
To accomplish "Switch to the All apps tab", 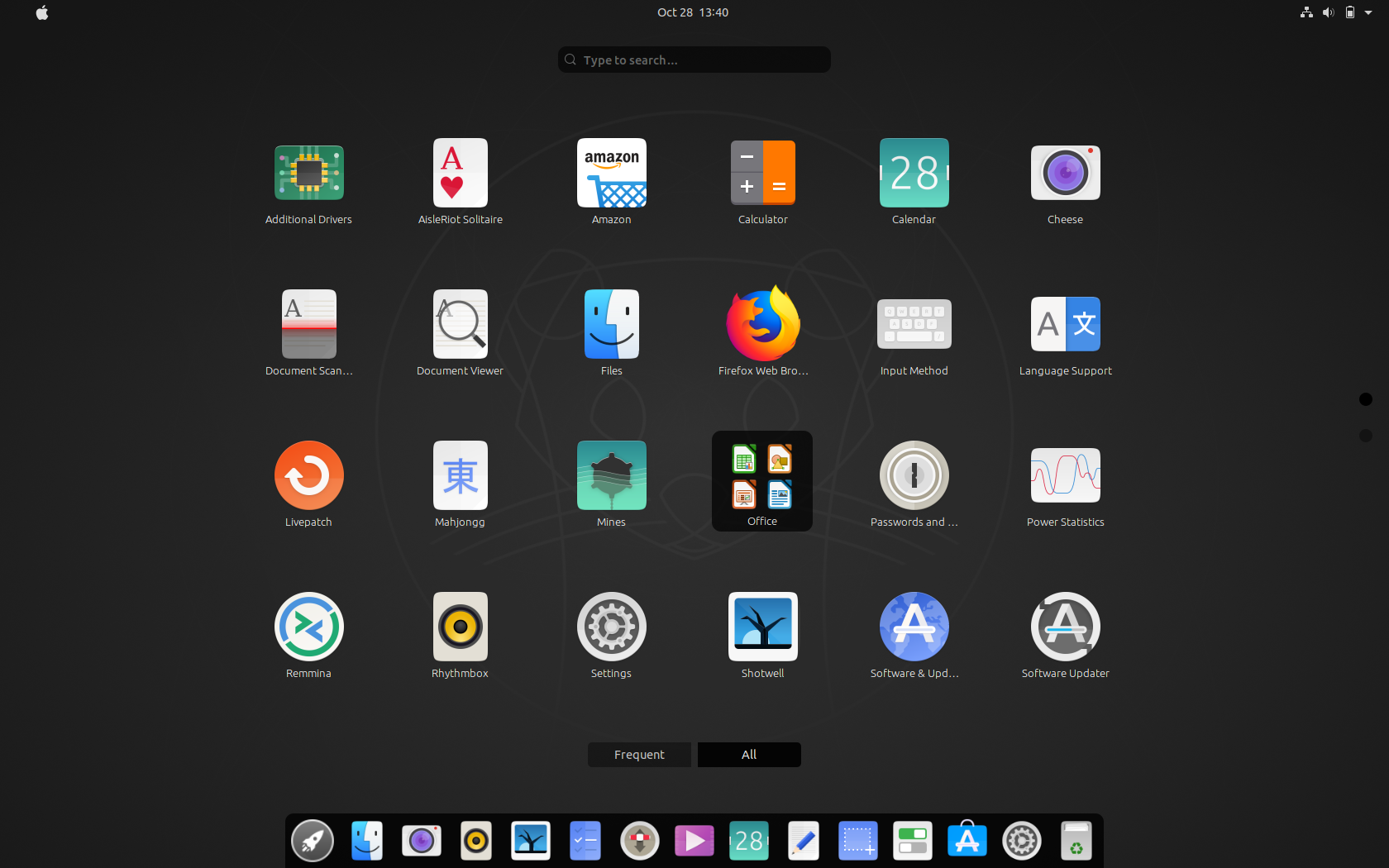I will pos(749,755).
